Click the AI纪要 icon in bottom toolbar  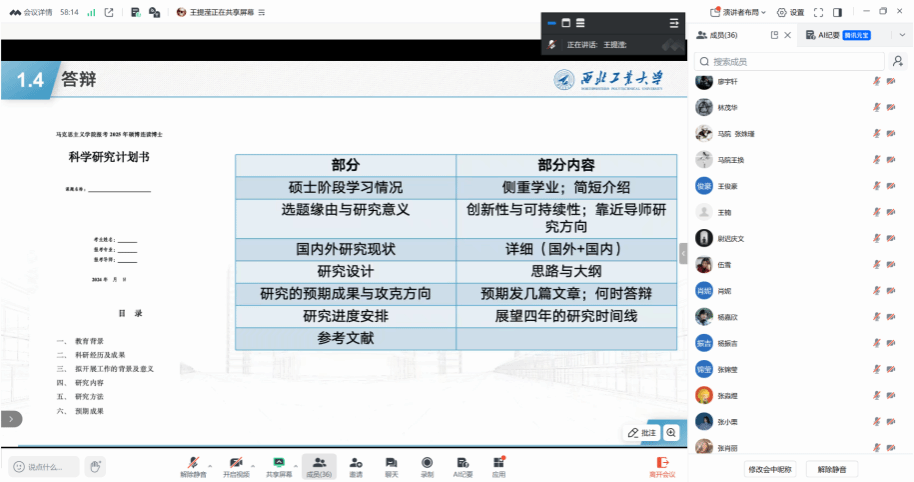pyautogui.click(x=463, y=463)
